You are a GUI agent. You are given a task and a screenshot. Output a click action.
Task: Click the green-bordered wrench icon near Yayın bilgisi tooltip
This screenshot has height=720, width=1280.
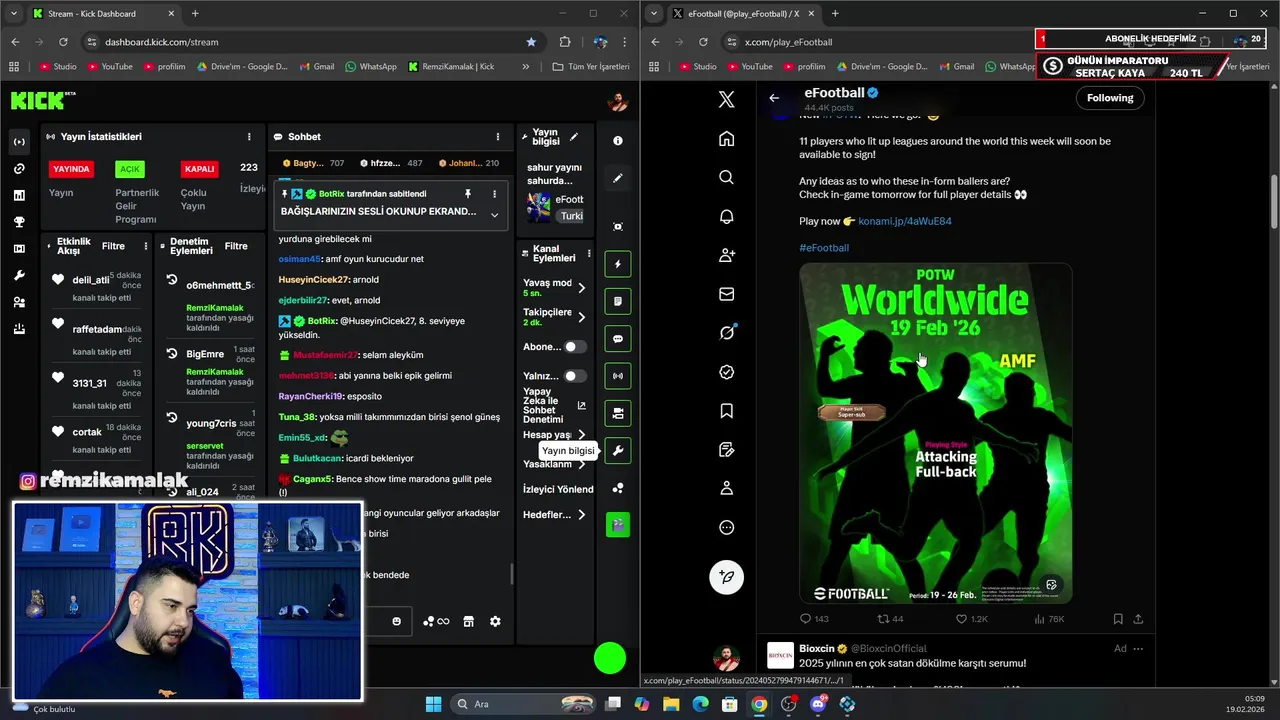pyautogui.click(x=618, y=451)
